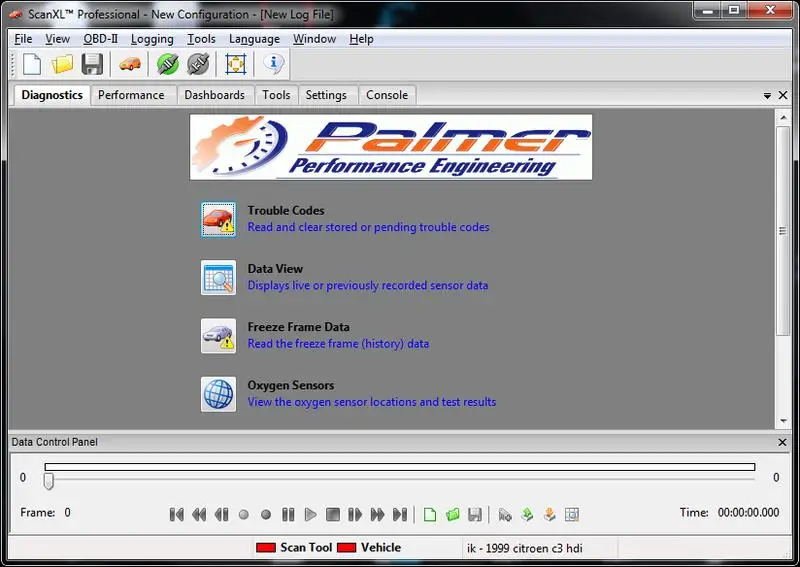Click the vertical scrollbar up arrow
This screenshot has height=567, width=800.
pyautogui.click(x=783, y=117)
